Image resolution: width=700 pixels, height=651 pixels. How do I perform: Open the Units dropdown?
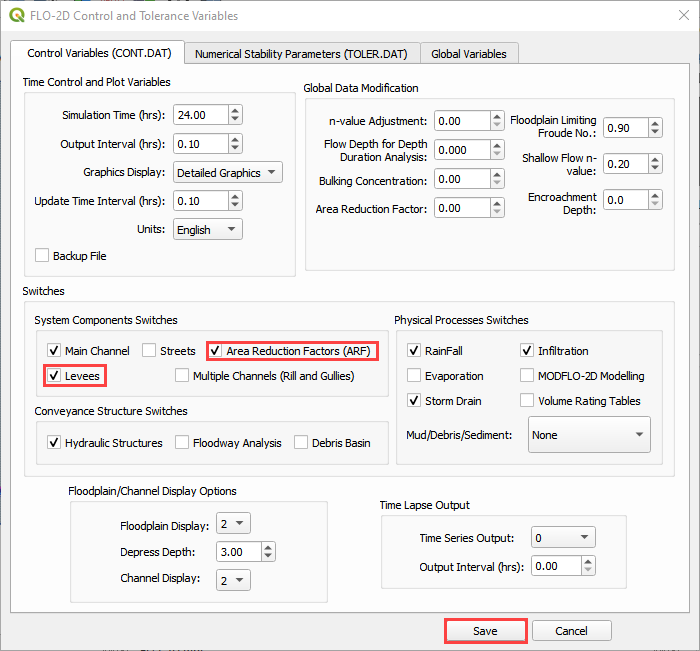click(x=207, y=229)
